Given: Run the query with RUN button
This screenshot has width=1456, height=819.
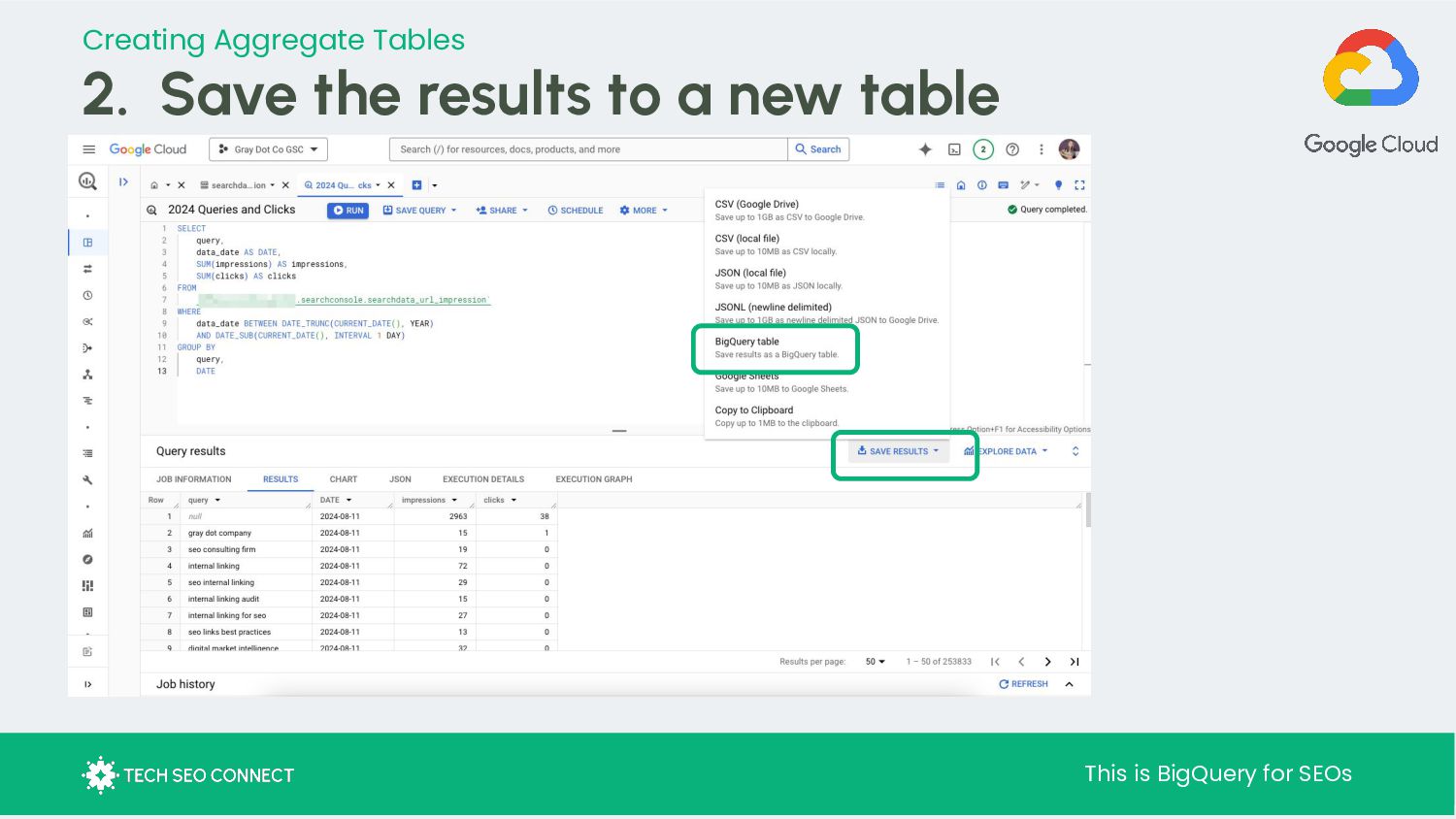Looking at the screenshot, I should click(x=347, y=211).
